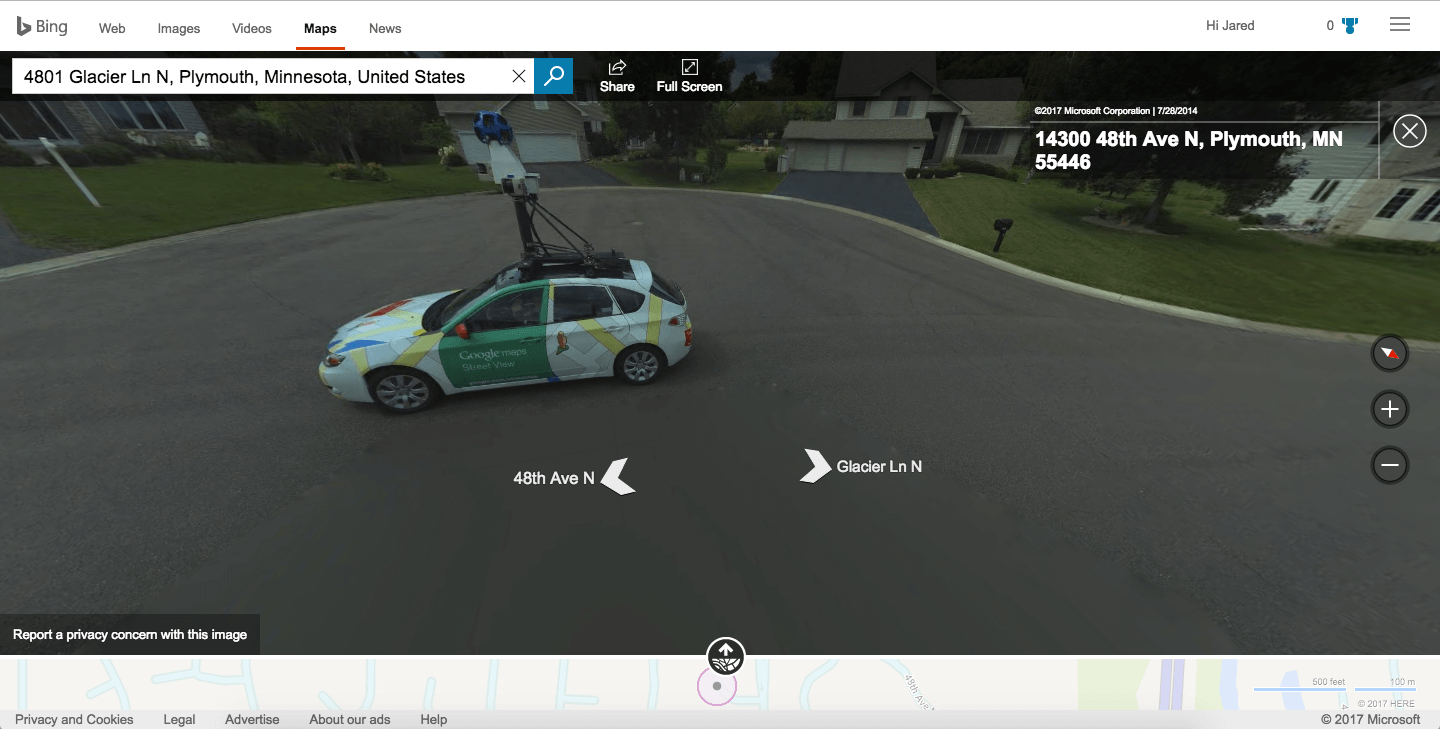Open the Videos section

point(251,28)
